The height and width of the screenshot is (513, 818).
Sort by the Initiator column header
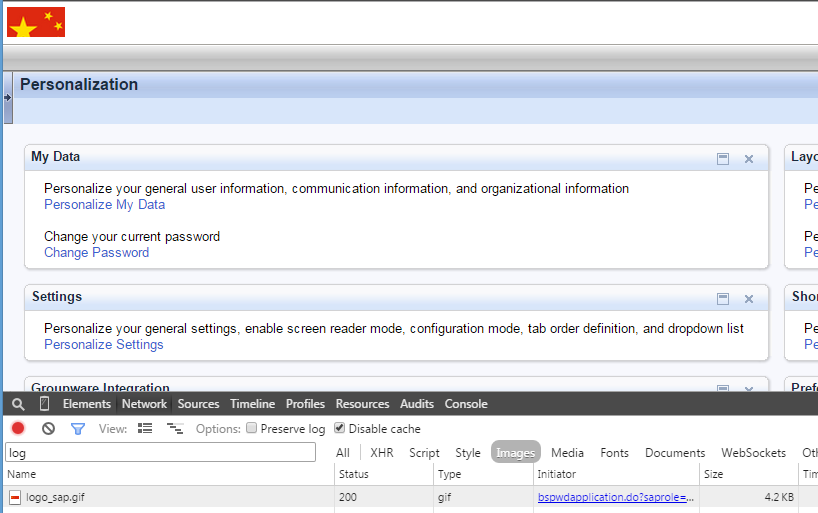tap(616, 474)
